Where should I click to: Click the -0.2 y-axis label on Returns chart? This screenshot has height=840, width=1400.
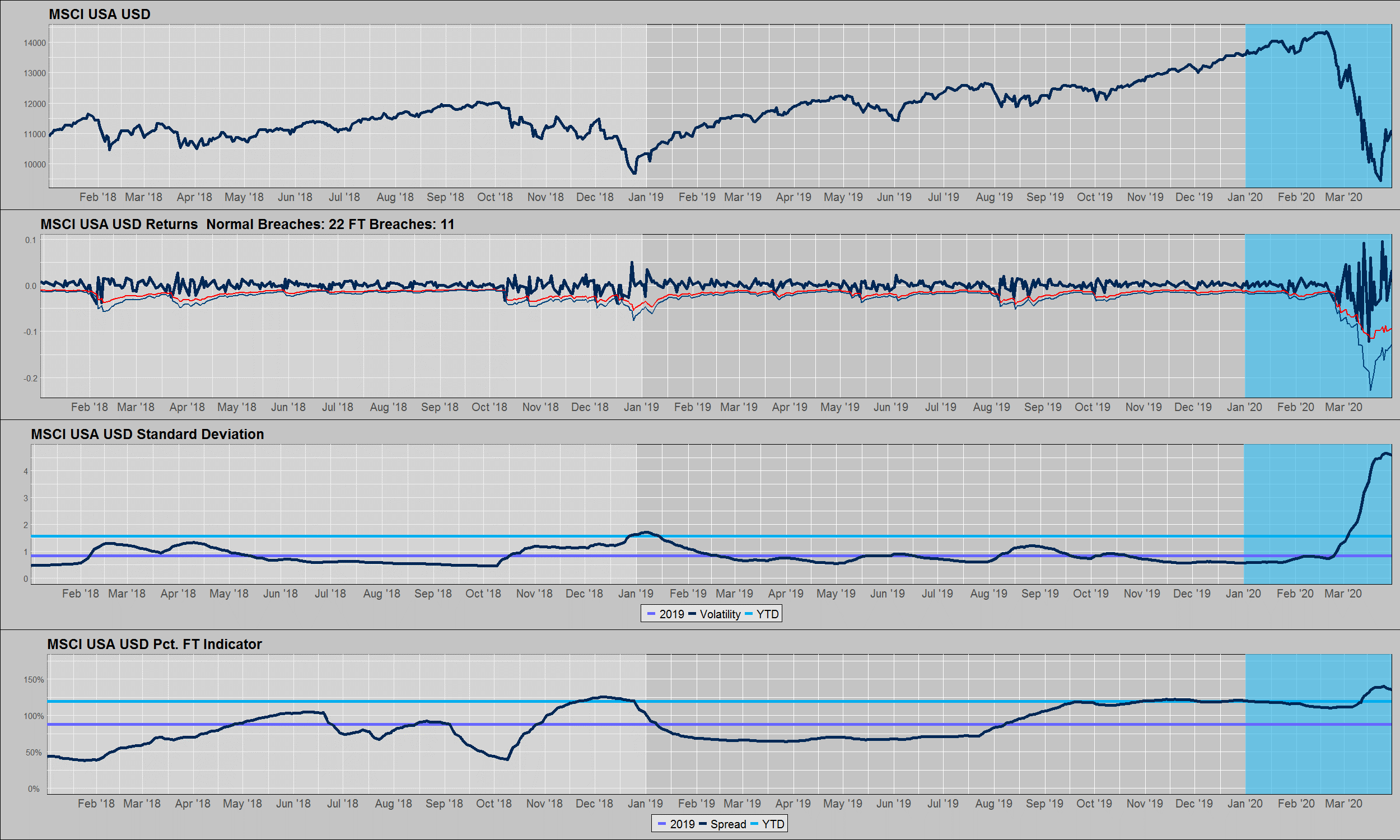point(30,378)
